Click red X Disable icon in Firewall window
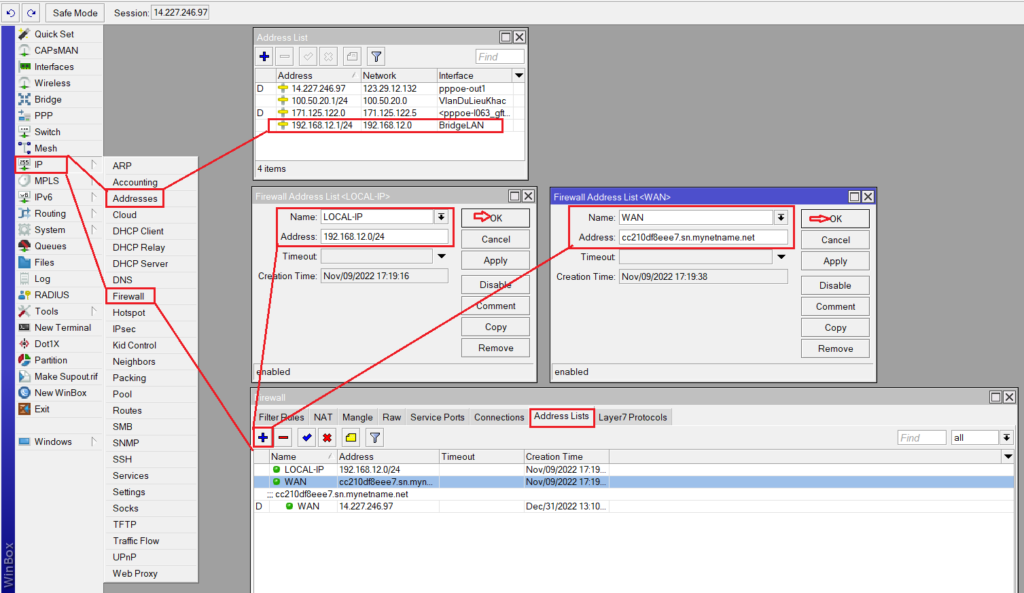Image resolution: width=1024 pixels, height=593 pixels. coord(327,438)
